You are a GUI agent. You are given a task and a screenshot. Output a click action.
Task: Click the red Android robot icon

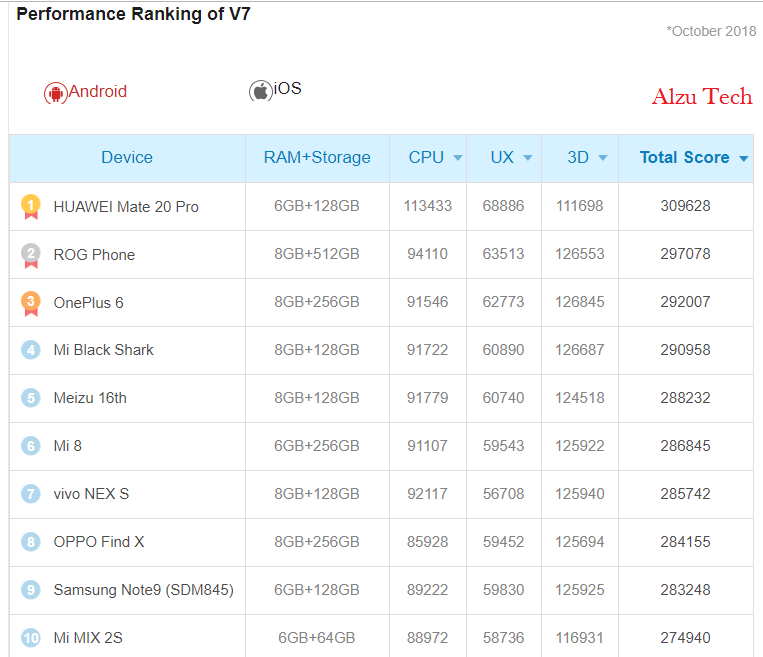(x=55, y=93)
